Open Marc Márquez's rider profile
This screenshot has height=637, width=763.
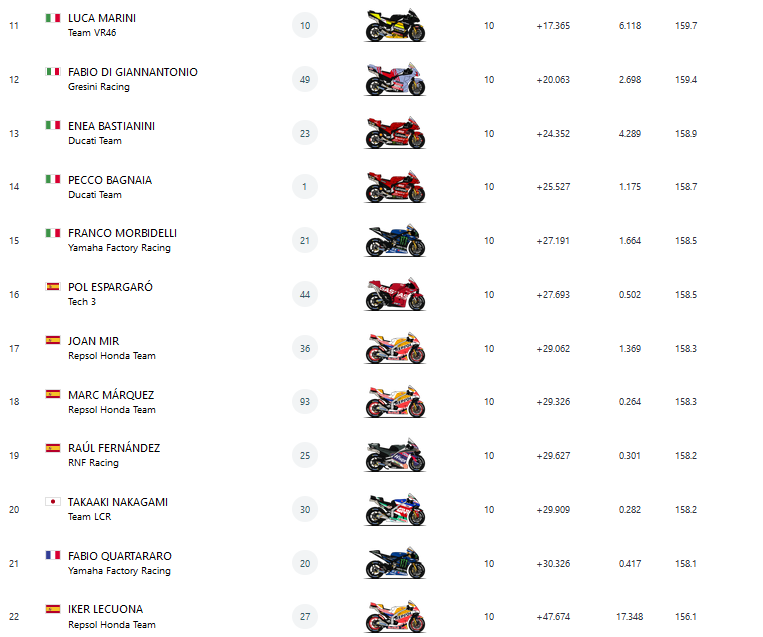coord(111,395)
